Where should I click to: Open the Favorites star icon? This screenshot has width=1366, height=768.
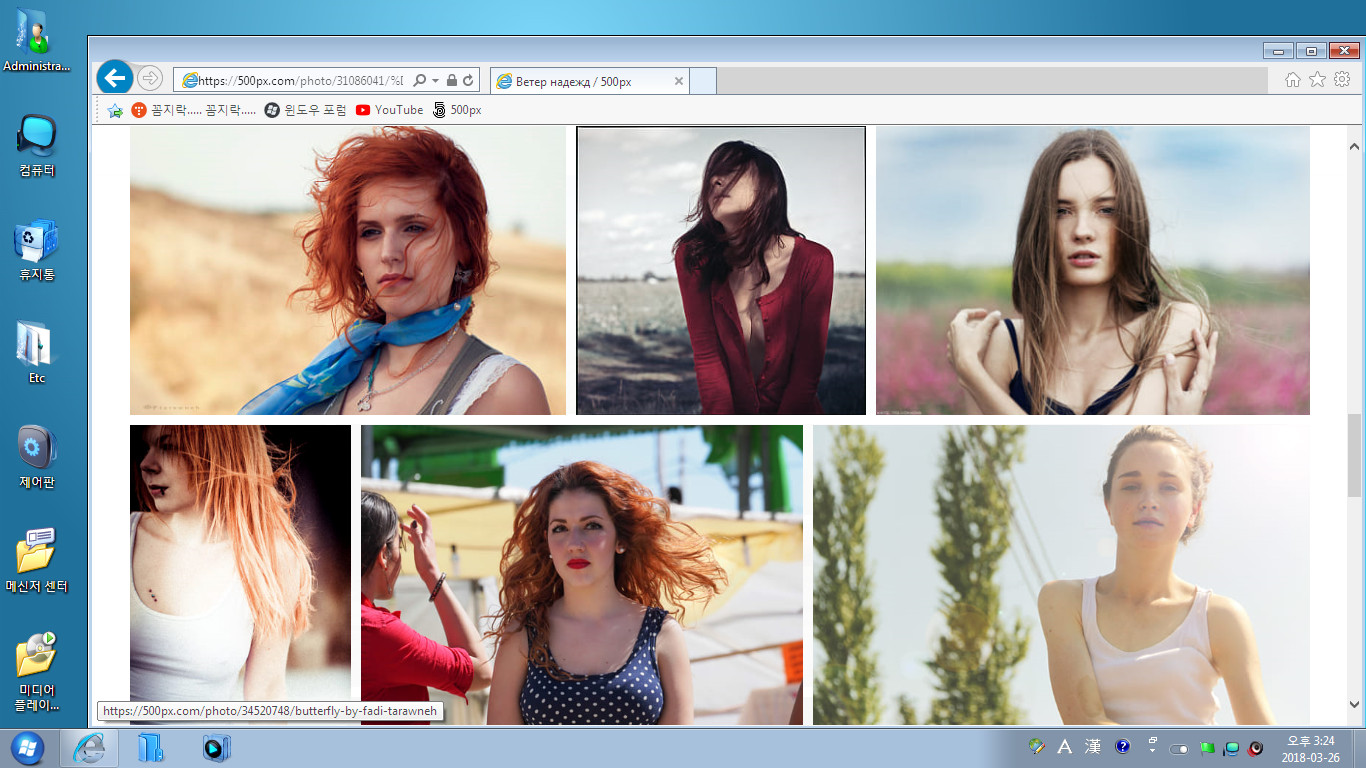1318,79
